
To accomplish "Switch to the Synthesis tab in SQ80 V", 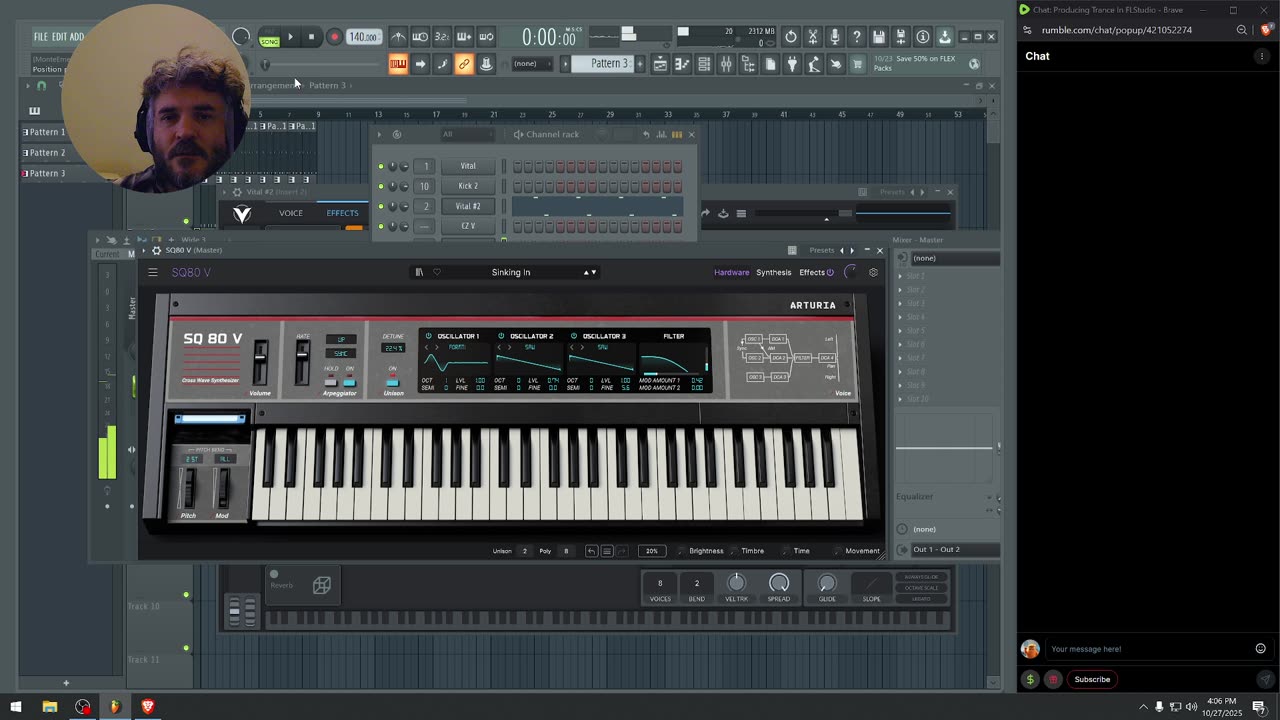I will (x=773, y=272).
